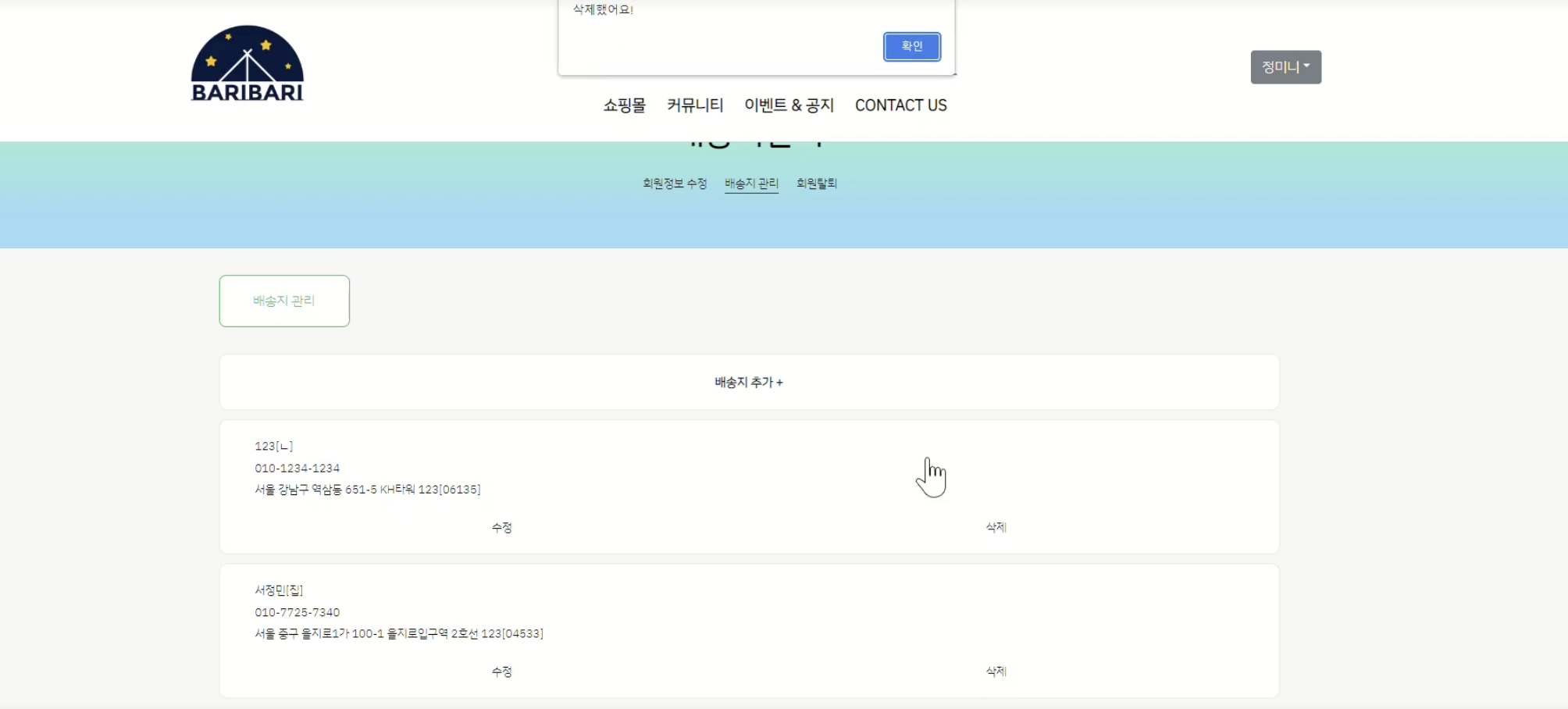Screen dimensions: 1568x709
Task: Click the 확인 button in the dialog
Action: [911, 46]
